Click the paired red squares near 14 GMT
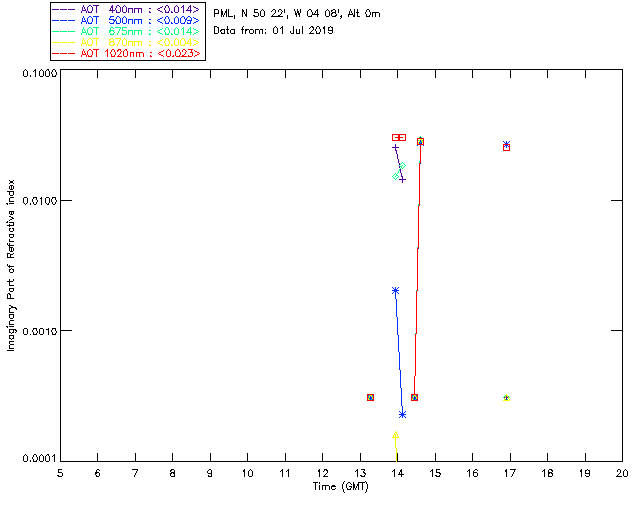This screenshot has width=640, height=512. (x=399, y=138)
